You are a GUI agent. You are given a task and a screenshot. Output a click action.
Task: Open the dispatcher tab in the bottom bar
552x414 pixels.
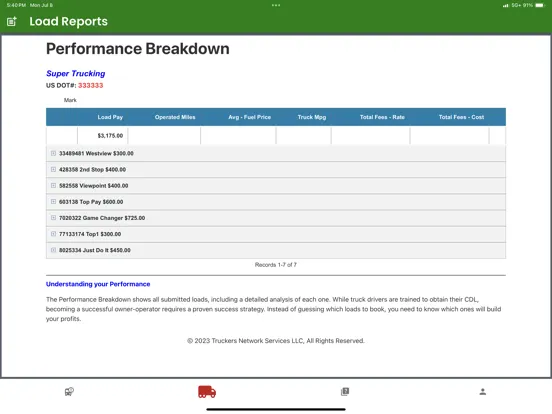pos(69,391)
